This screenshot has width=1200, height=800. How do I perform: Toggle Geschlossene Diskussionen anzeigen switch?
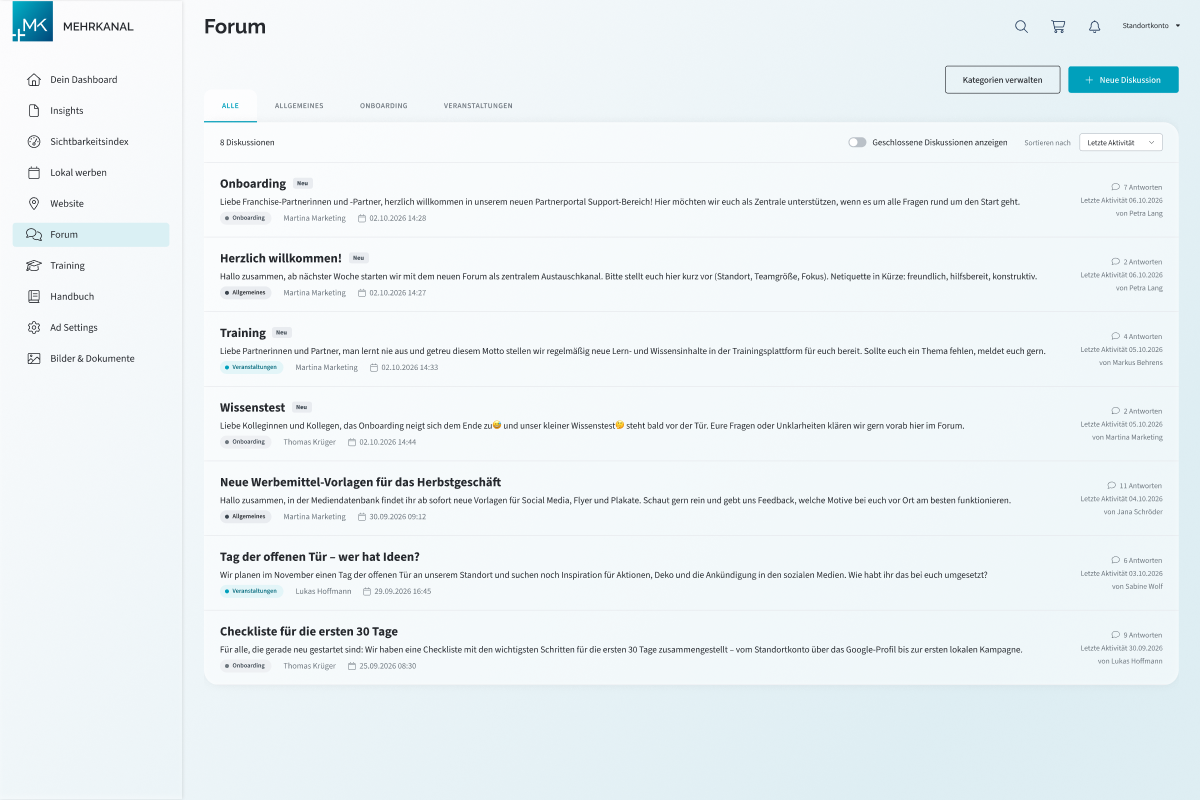pyautogui.click(x=857, y=142)
